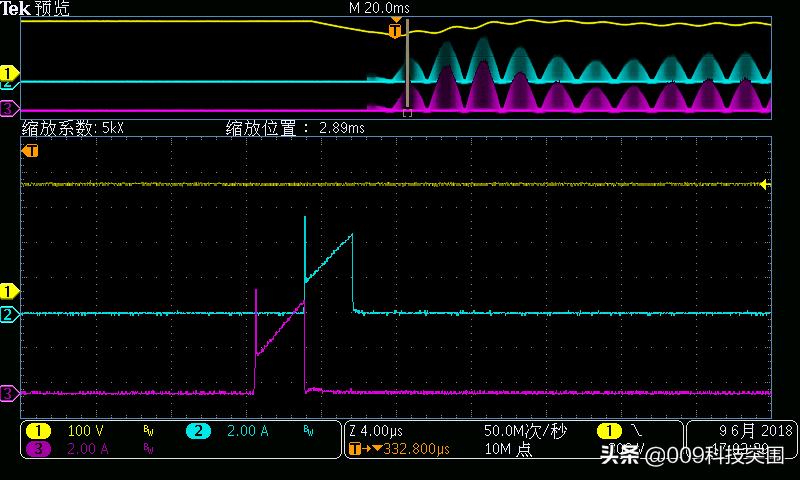Click the 缩放位置: 2.89ms zoom position label
Viewport: 800px width, 480px height.
(295, 128)
